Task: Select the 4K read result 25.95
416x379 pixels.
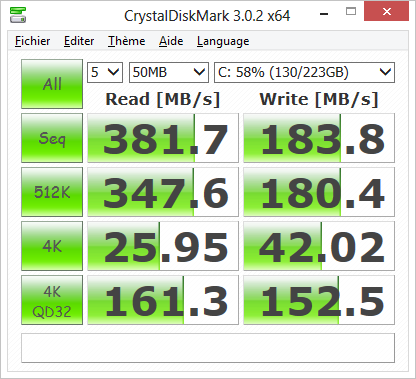Action: 163,246
